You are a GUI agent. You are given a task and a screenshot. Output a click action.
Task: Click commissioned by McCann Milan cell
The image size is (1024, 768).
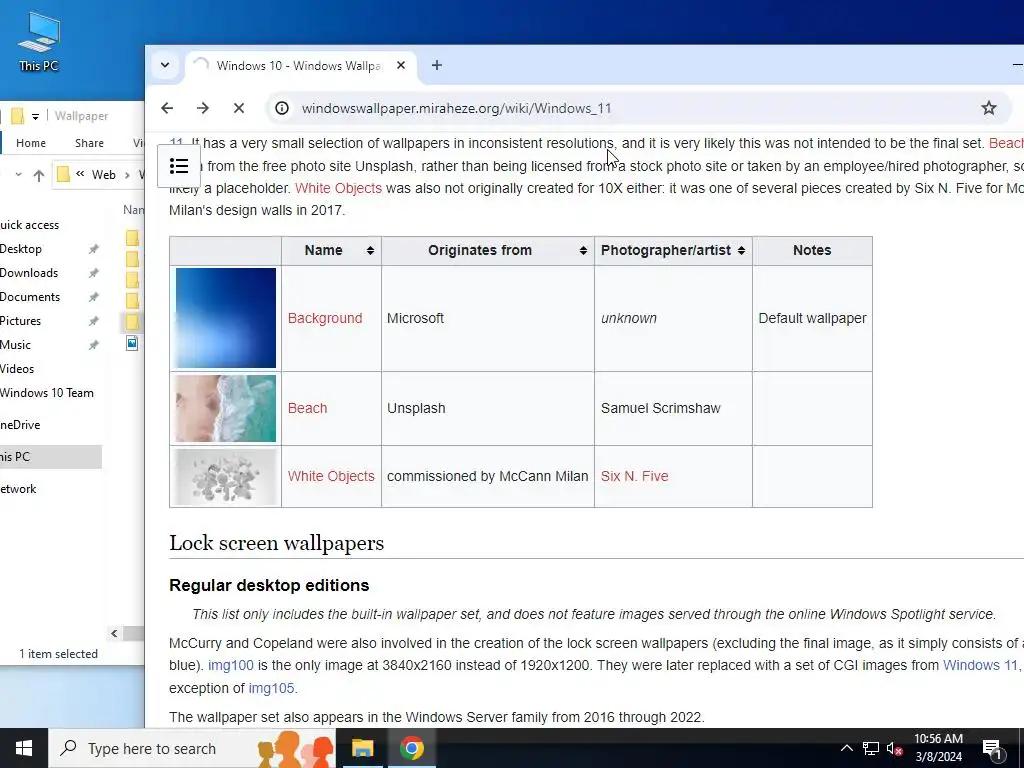tap(488, 476)
